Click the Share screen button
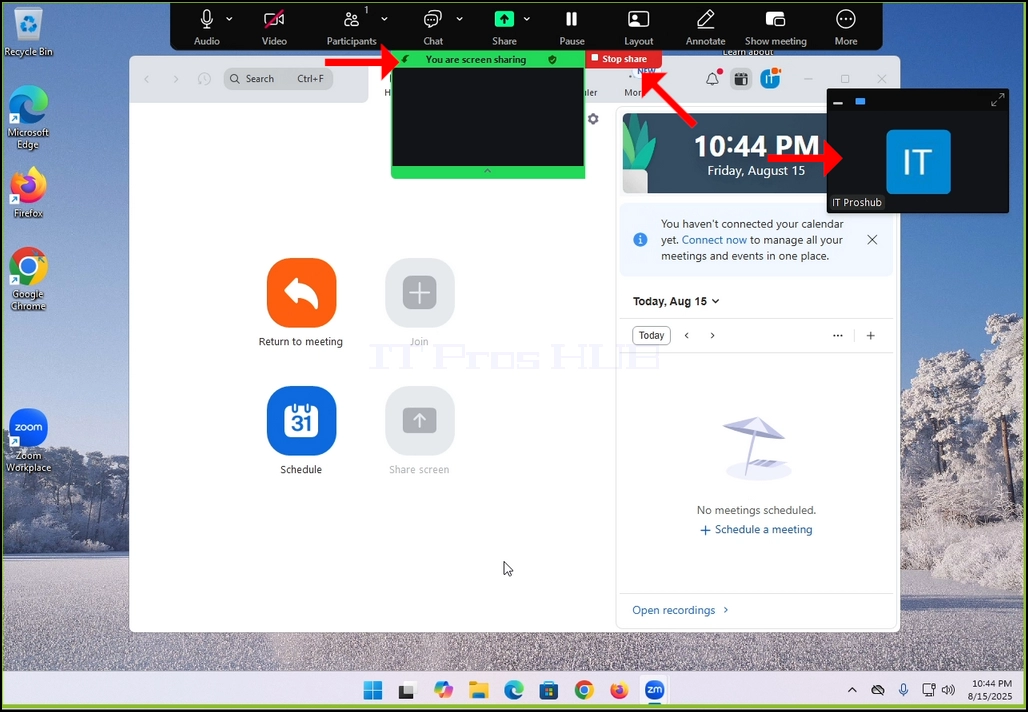Screen dimensions: 1028x712 [x=420, y=420]
